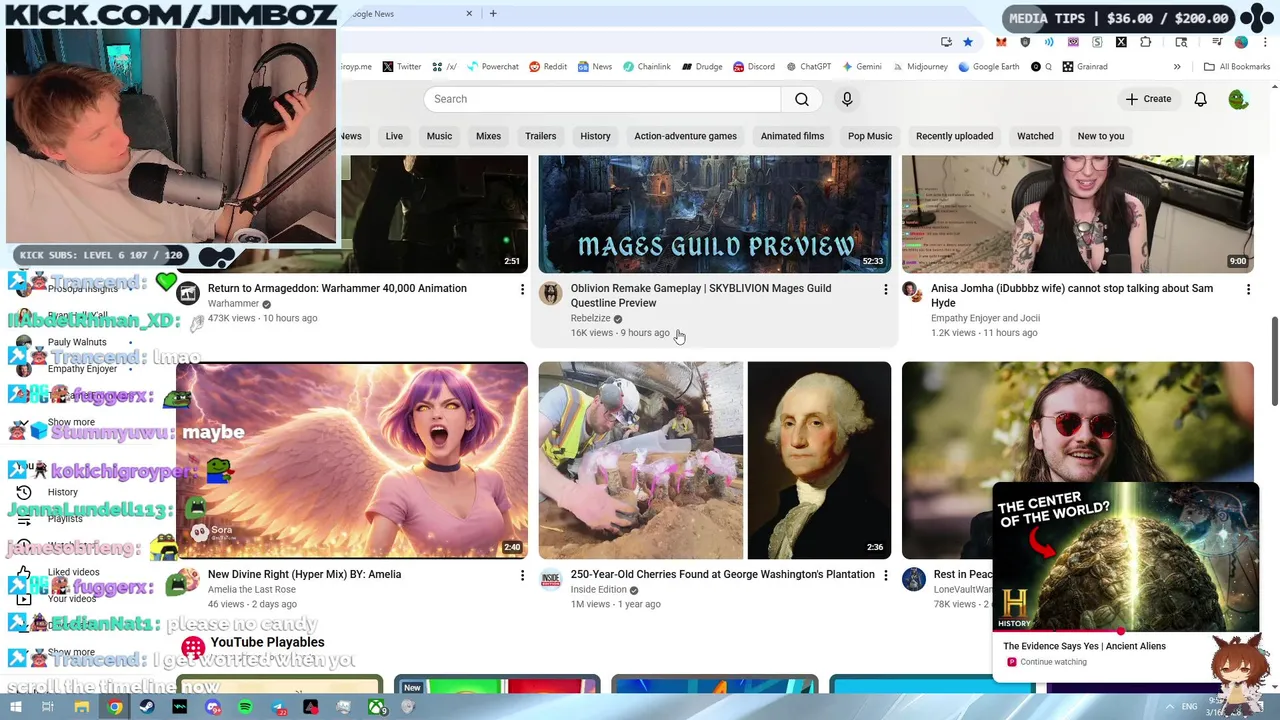This screenshot has height=720, width=1280.
Task: Open Empathy Enjoyer and Jocii channel link
Action: pos(985,318)
